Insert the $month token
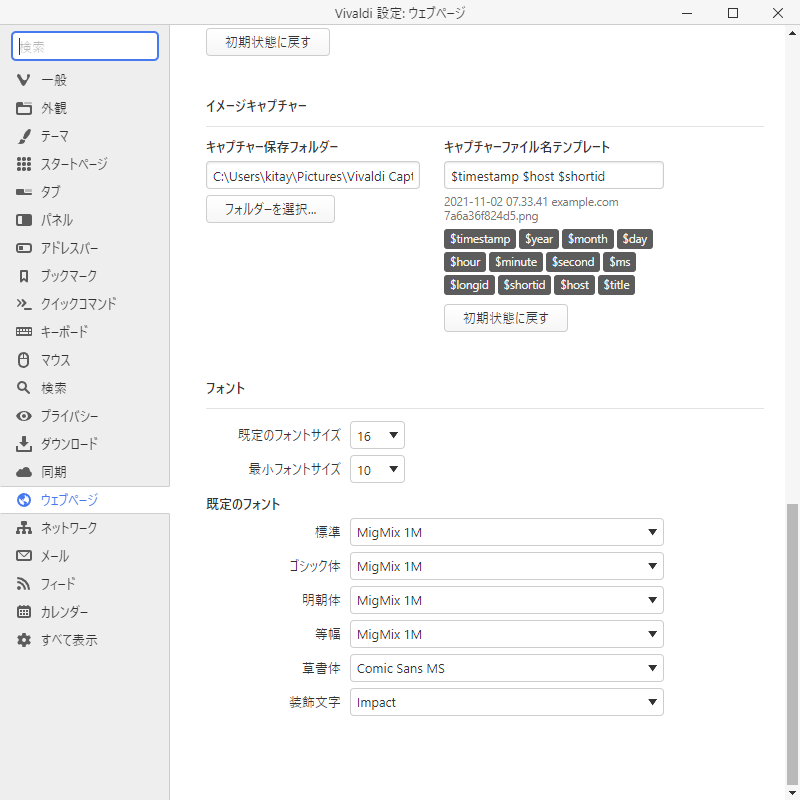Image resolution: width=800 pixels, height=800 pixels. 587,239
